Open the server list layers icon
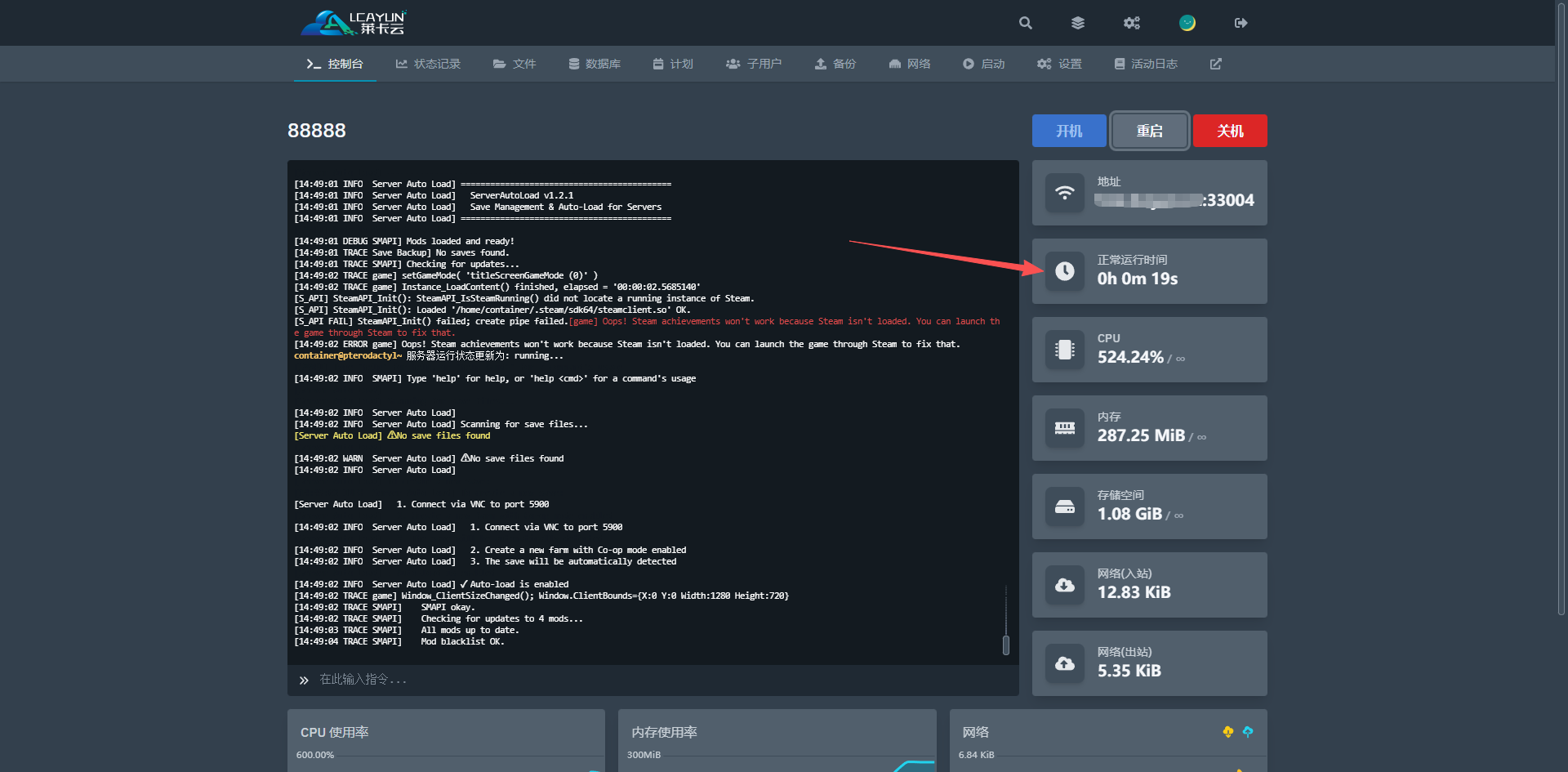The image size is (1568, 772). click(x=1078, y=23)
